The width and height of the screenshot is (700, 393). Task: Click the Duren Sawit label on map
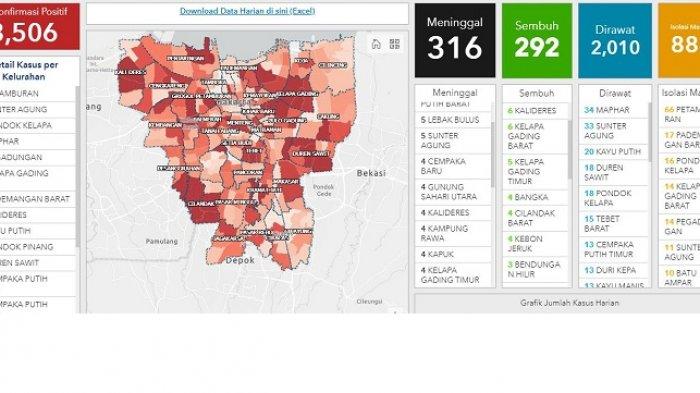pyautogui.click(x=311, y=154)
